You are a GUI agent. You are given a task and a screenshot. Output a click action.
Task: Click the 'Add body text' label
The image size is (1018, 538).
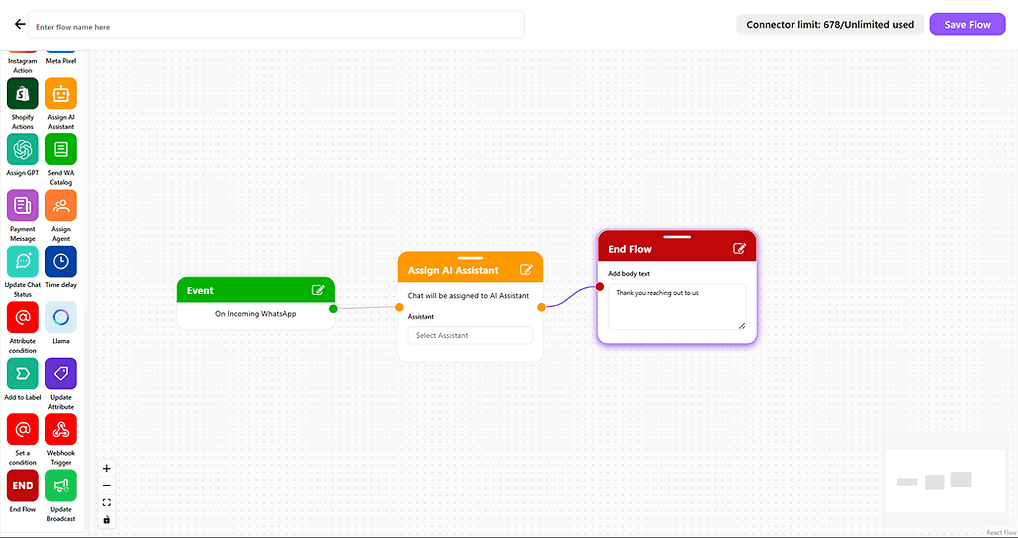click(x=629, y=273)
